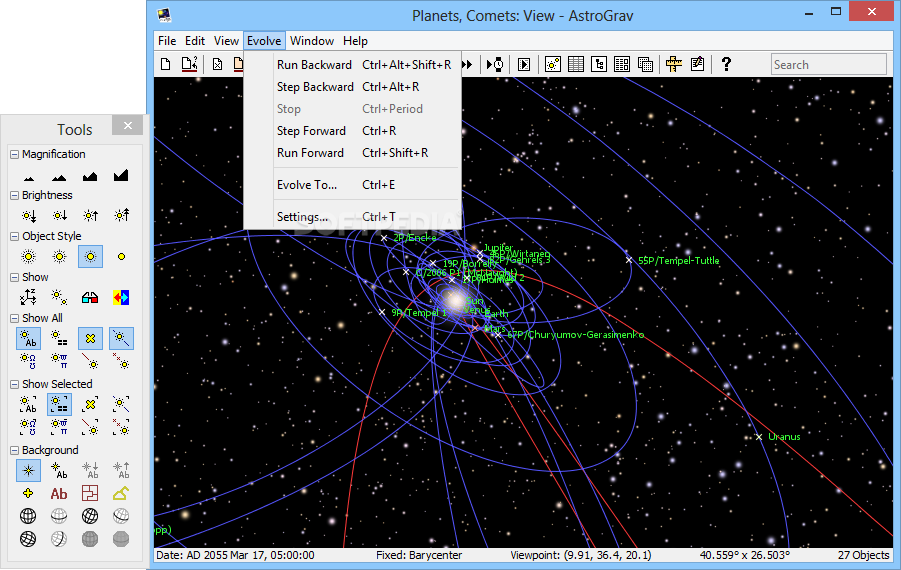The image size is (901, 570).
Task: Select the second magnification double-mountain icon
Action: coord(59,176)
